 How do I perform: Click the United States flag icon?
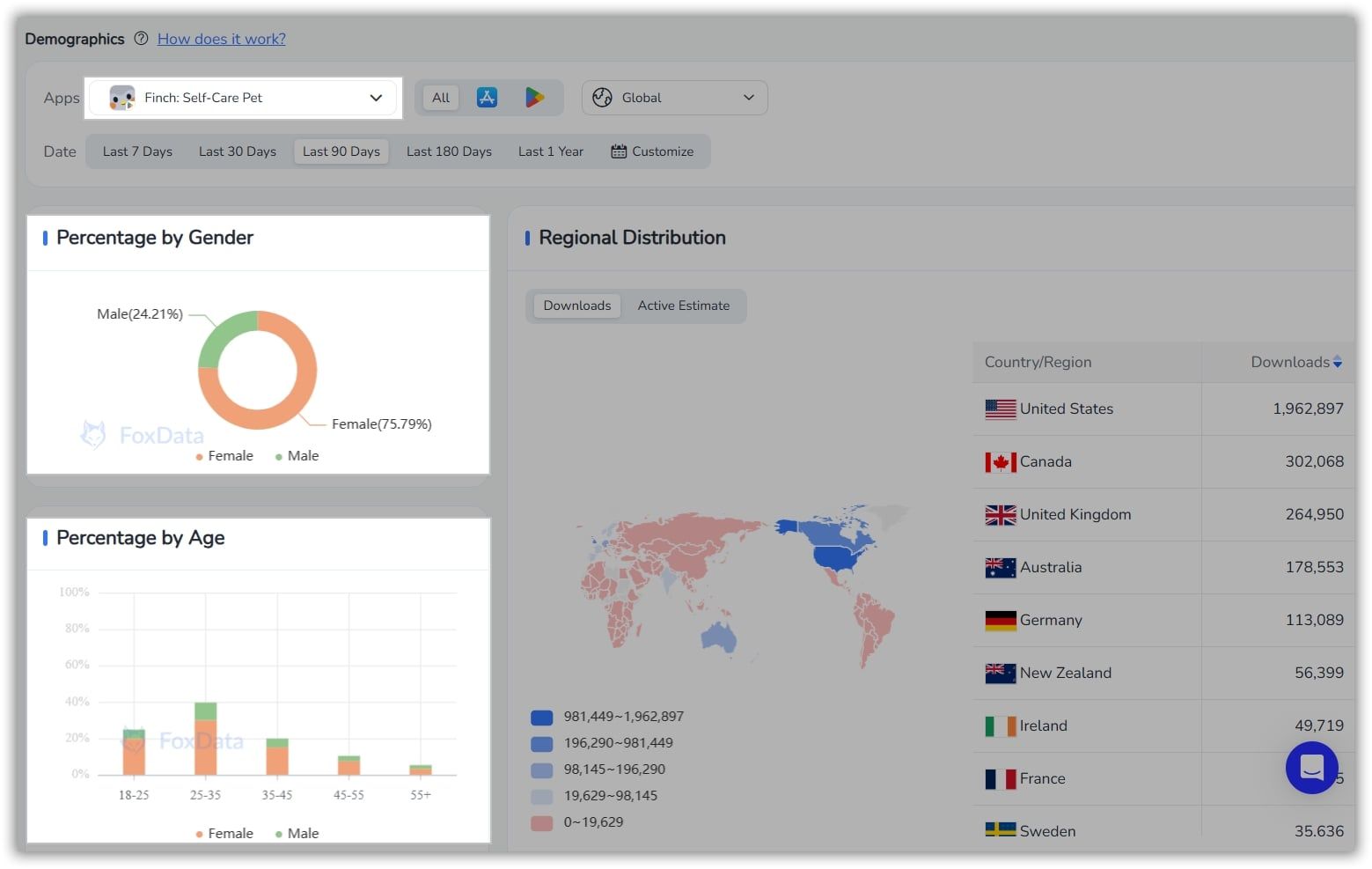(x=1000, y=409)
